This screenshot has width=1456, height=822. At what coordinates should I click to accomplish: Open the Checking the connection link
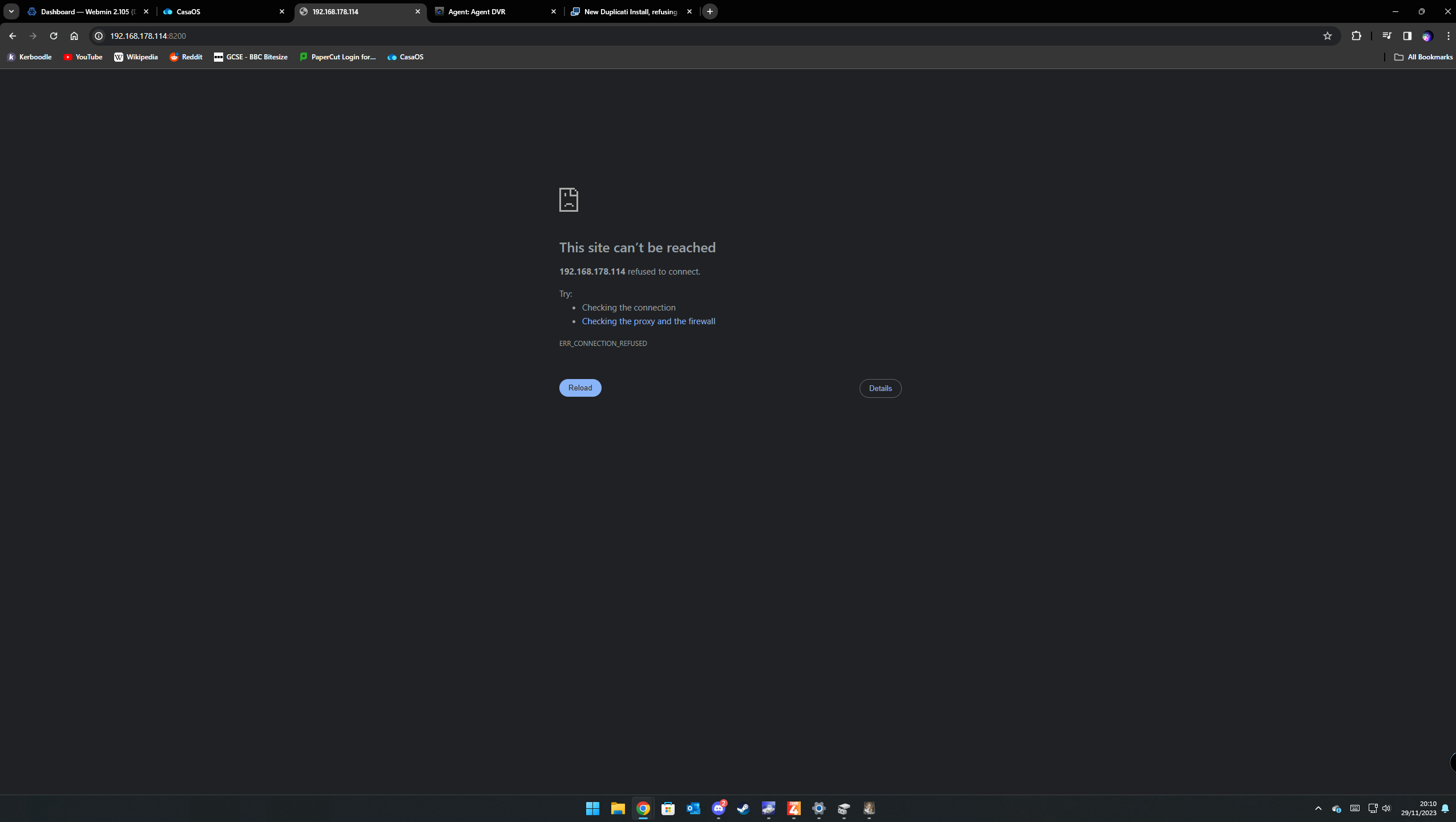point(628,307)
